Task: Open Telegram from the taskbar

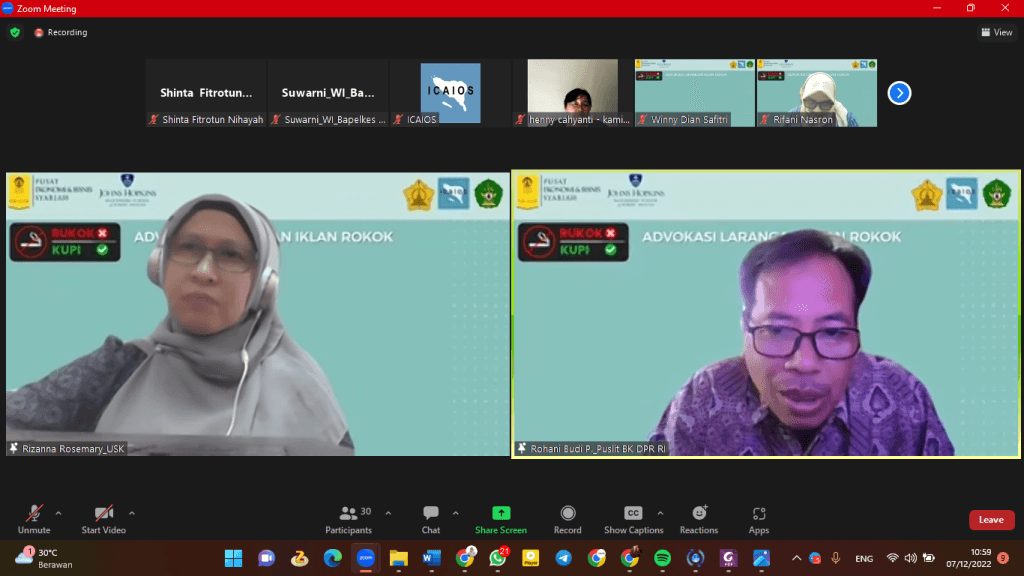Action: [564, 558]
